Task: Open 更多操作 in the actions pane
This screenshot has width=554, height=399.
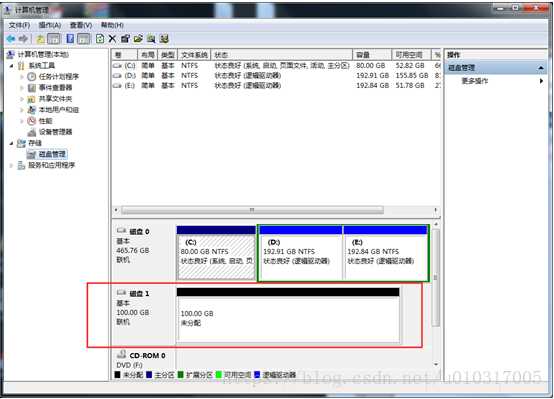Action: point(475,81)
